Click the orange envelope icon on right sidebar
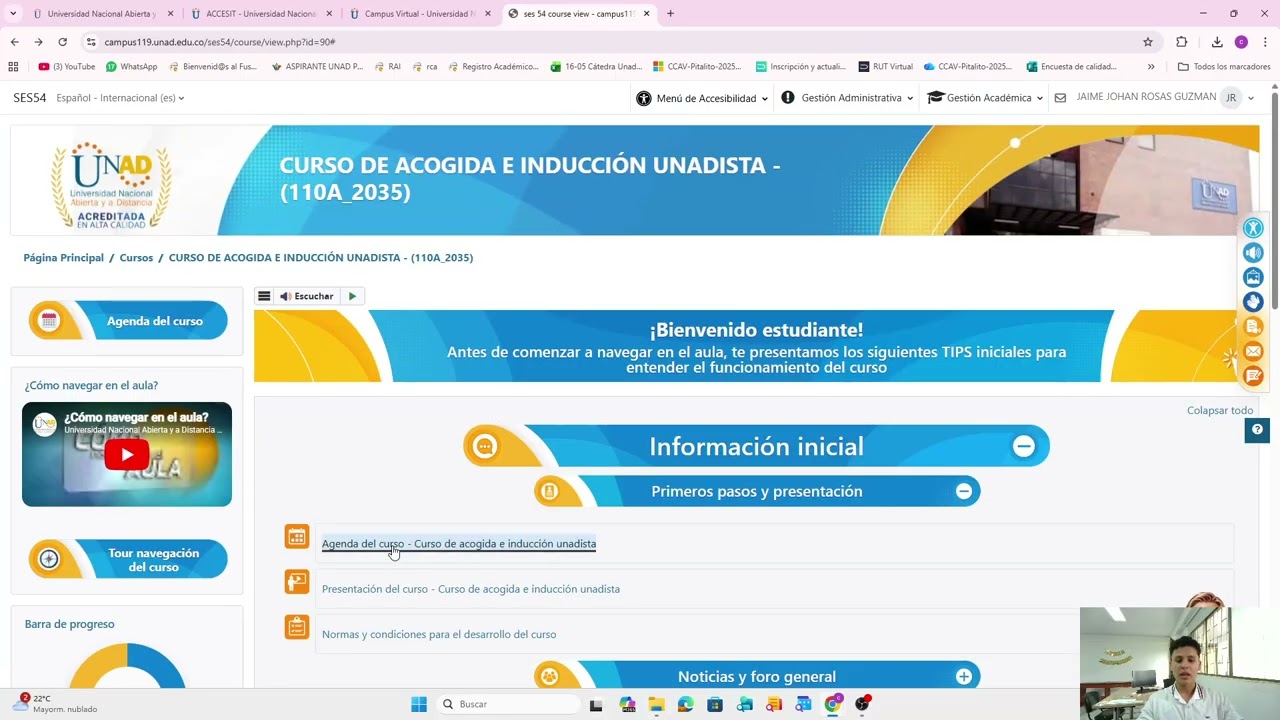 click(1253, 352)
